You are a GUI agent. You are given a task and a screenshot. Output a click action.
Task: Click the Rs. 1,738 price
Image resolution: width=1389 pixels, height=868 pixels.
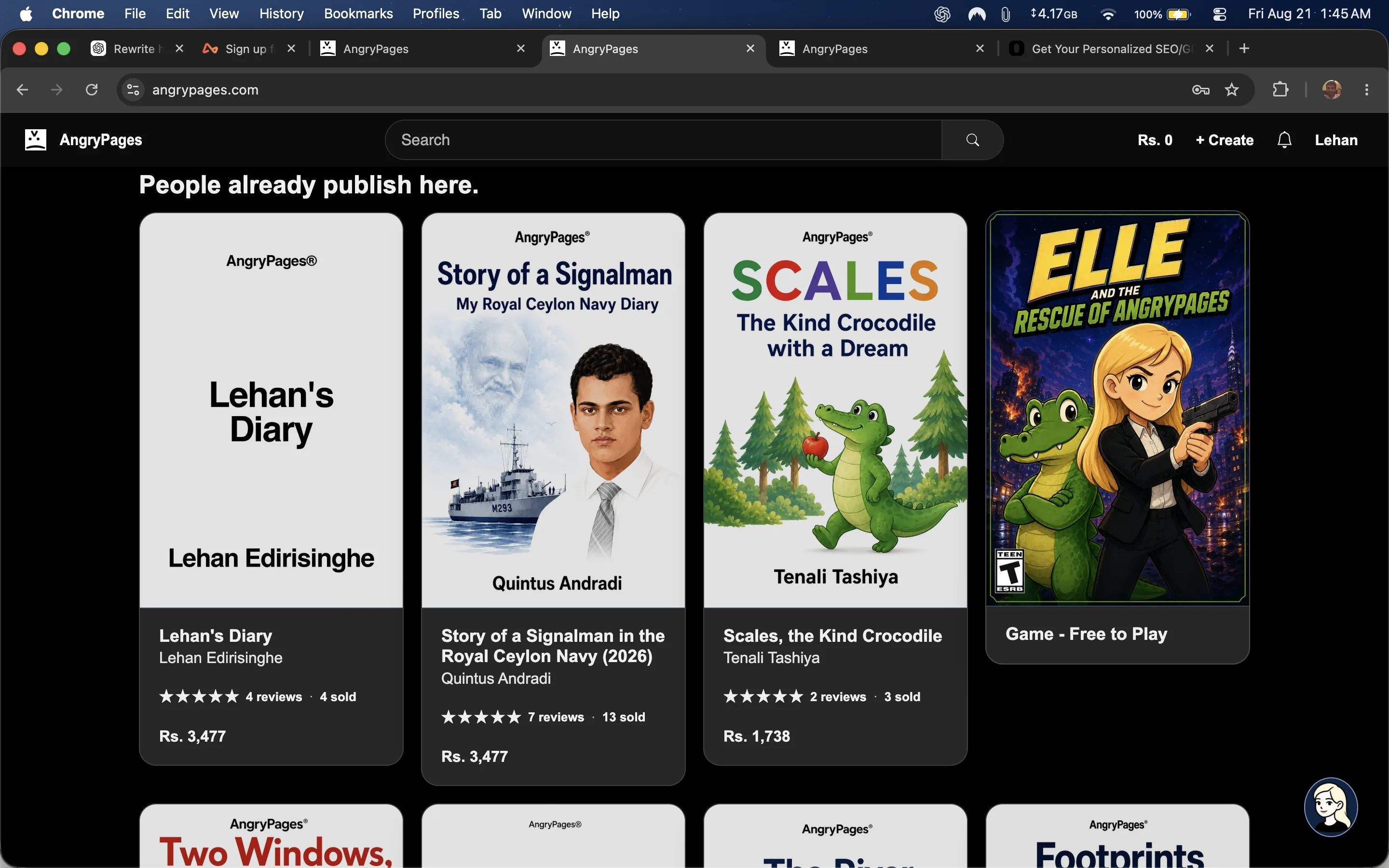tap(757, 736)
